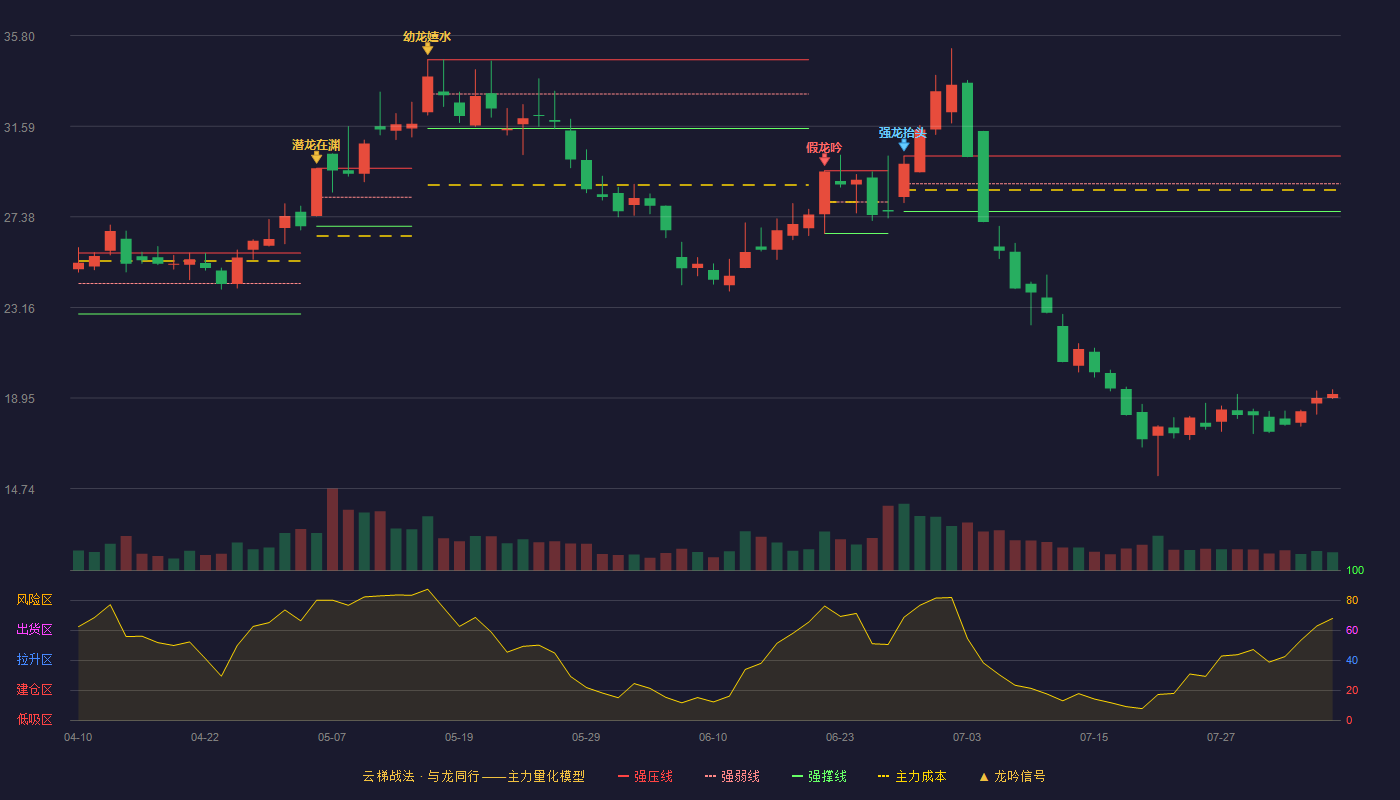Toggle the 主力成本 legend entry
This screenshot has width=1400, height=800.
coord(911,776)
